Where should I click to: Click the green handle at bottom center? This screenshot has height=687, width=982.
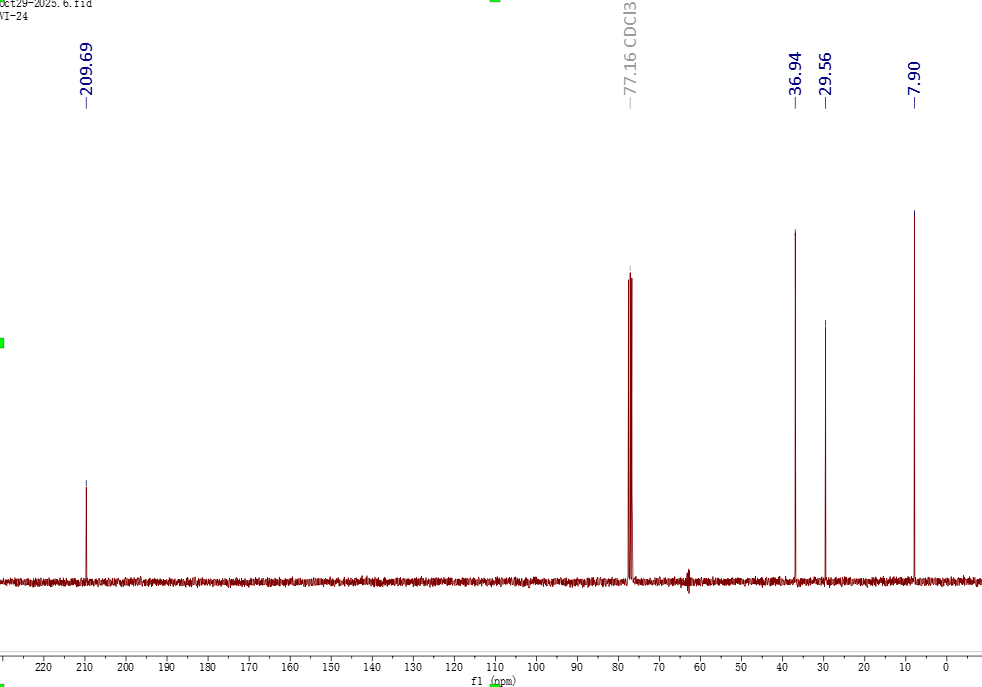[494, 685]
